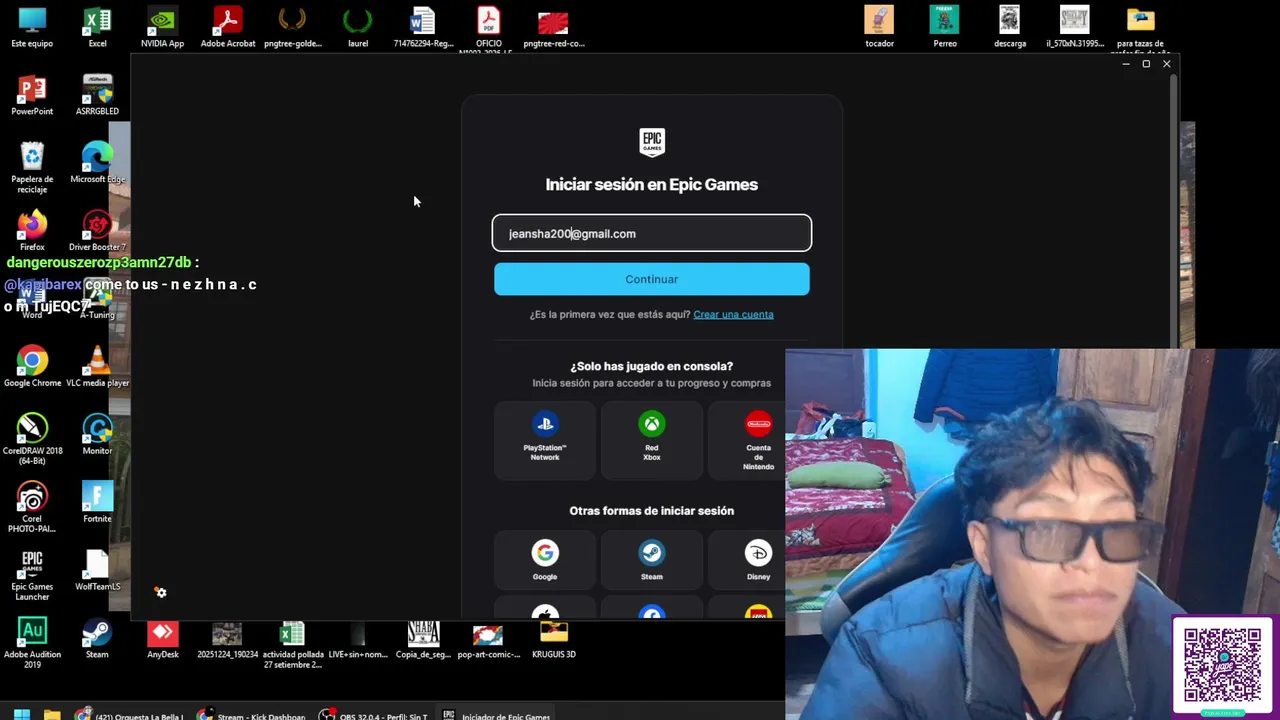
Task: Switch to OBS 32.0.4 taskbar window
Action: pyautogui.click(x=374, y=714)
